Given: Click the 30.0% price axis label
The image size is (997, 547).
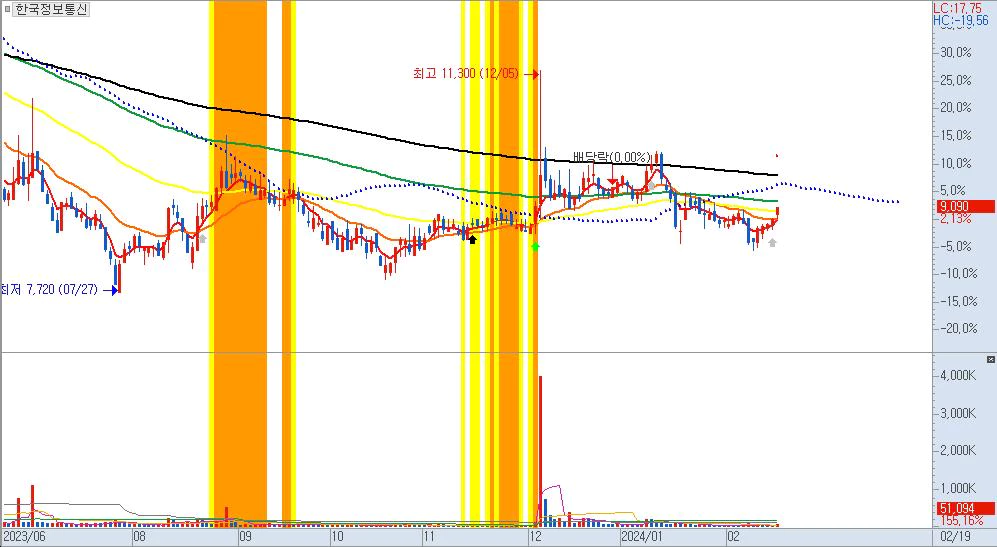Looking at the screenshot, I should tap(956, 52).
